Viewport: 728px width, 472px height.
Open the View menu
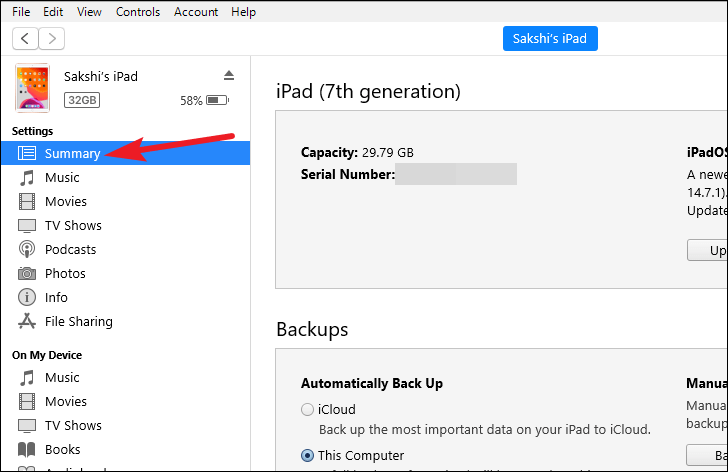click(89, 12)
